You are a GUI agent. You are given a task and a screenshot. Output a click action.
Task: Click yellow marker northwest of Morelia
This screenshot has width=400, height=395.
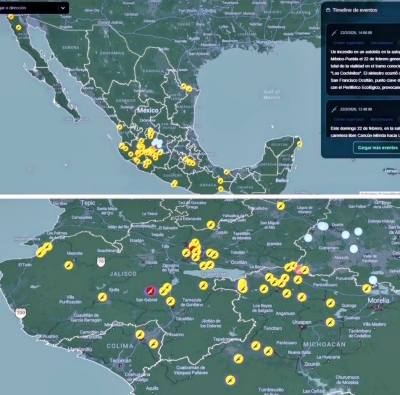click(367, 289)
